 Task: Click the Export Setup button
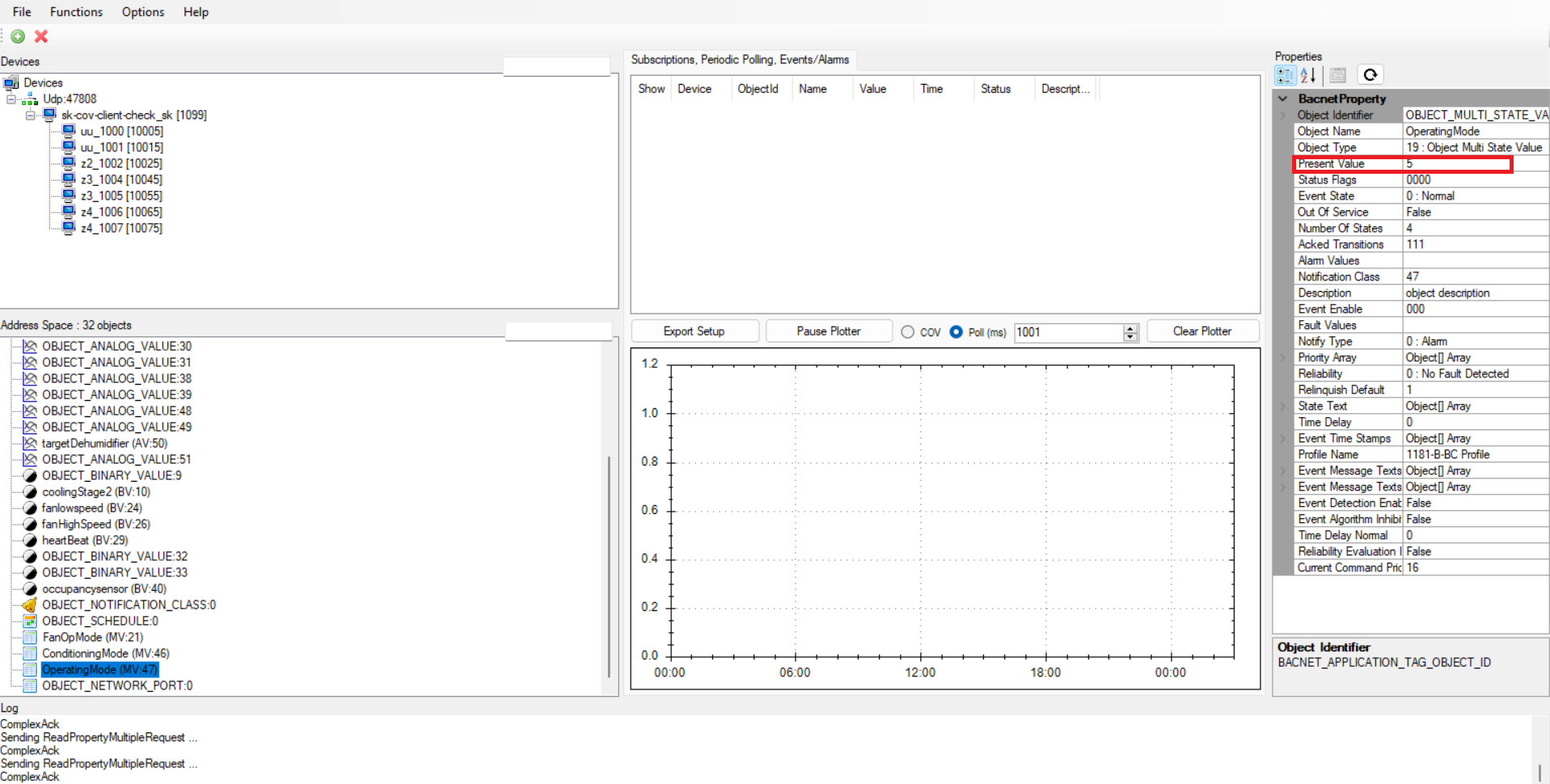click(695, 331)
